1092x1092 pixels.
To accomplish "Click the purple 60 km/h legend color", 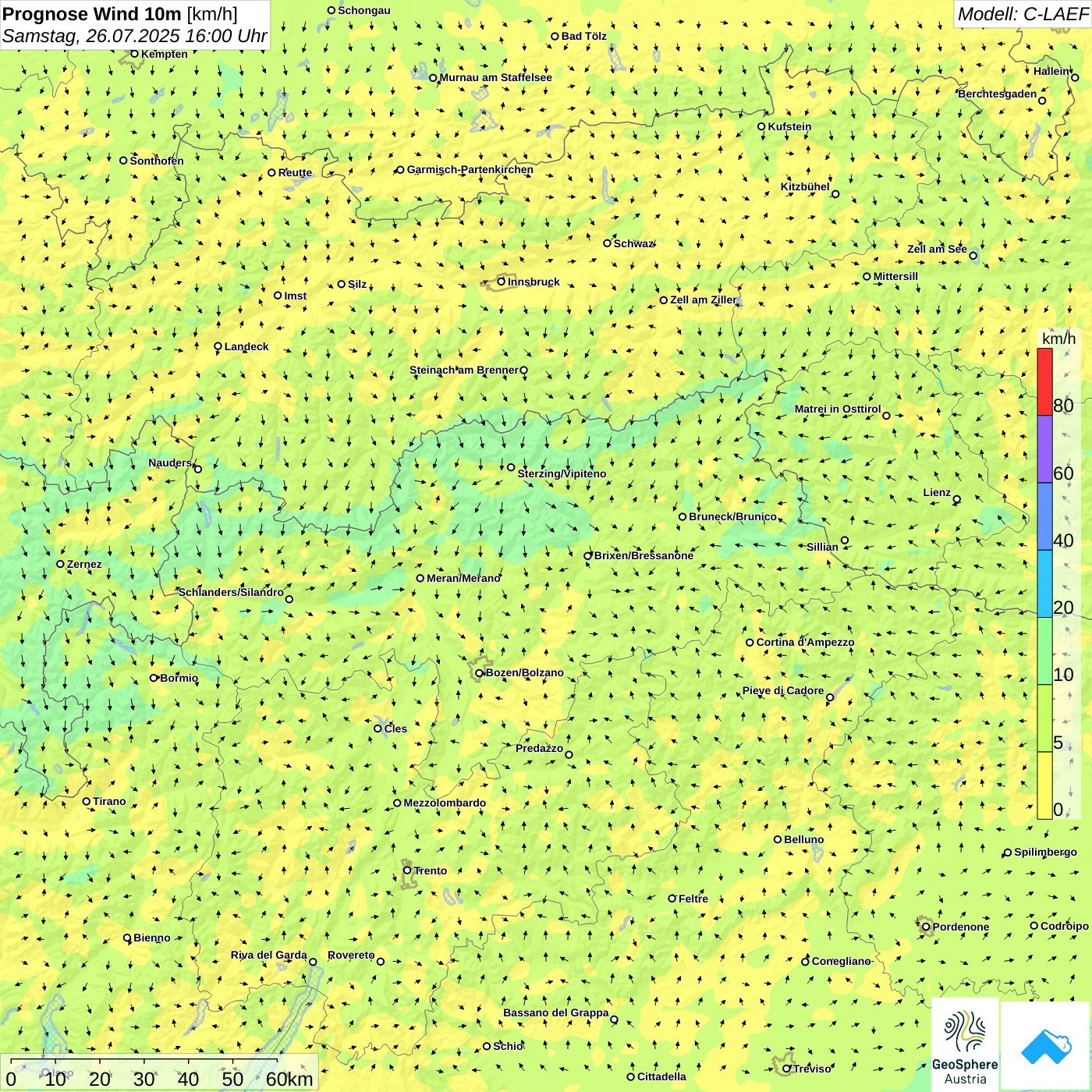I will coord(1044,449).
